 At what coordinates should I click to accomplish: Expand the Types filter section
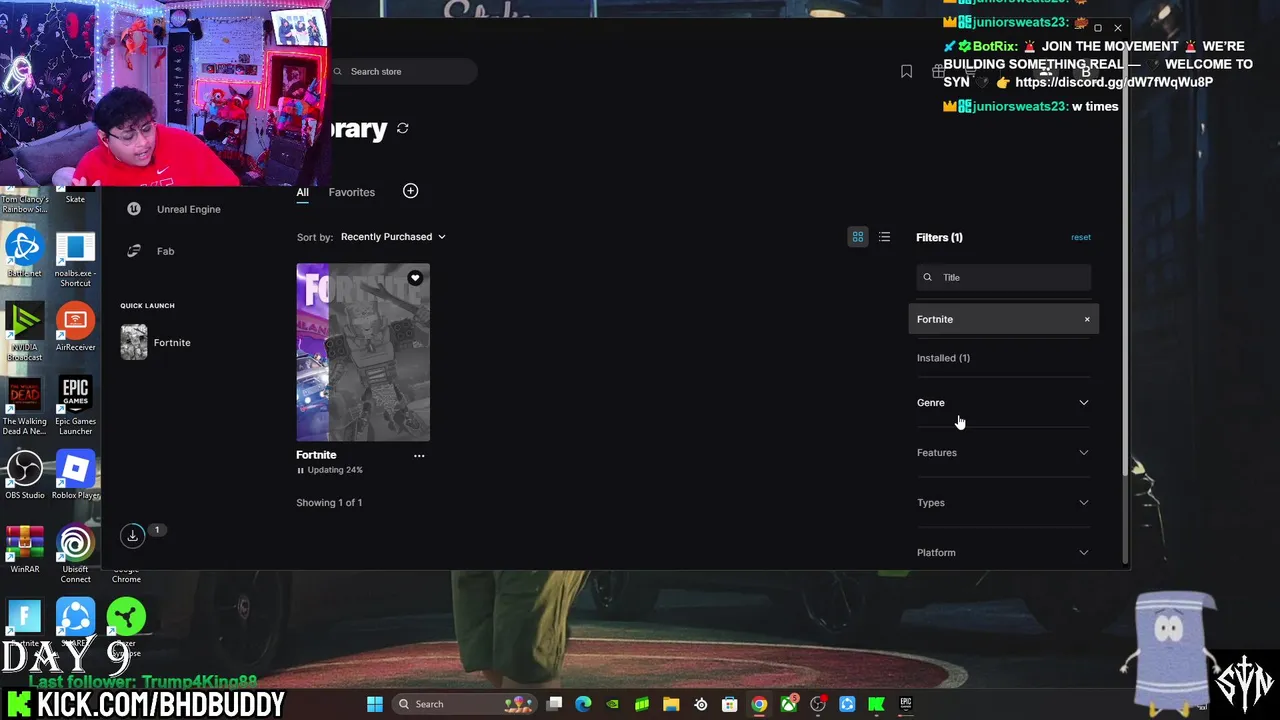pyautogui.click(x=1003, y=502)
